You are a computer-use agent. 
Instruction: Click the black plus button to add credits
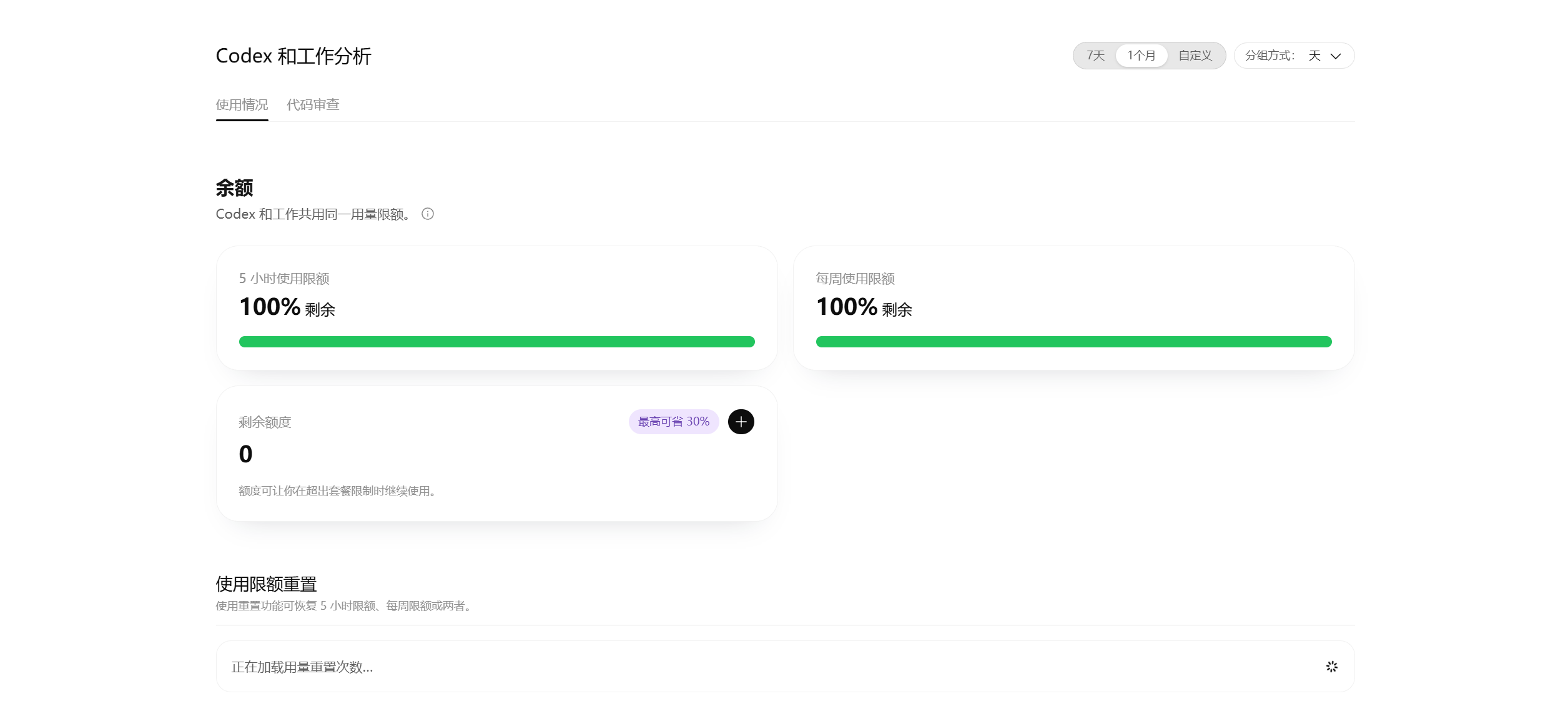pos(741,422)
